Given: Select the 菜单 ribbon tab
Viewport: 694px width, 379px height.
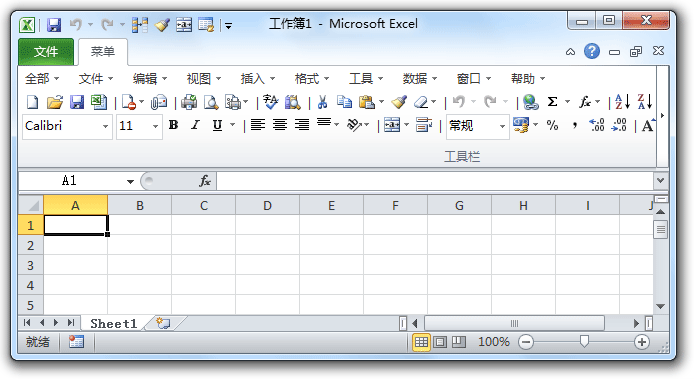Looking at the screenshot, I should [103, 52].
